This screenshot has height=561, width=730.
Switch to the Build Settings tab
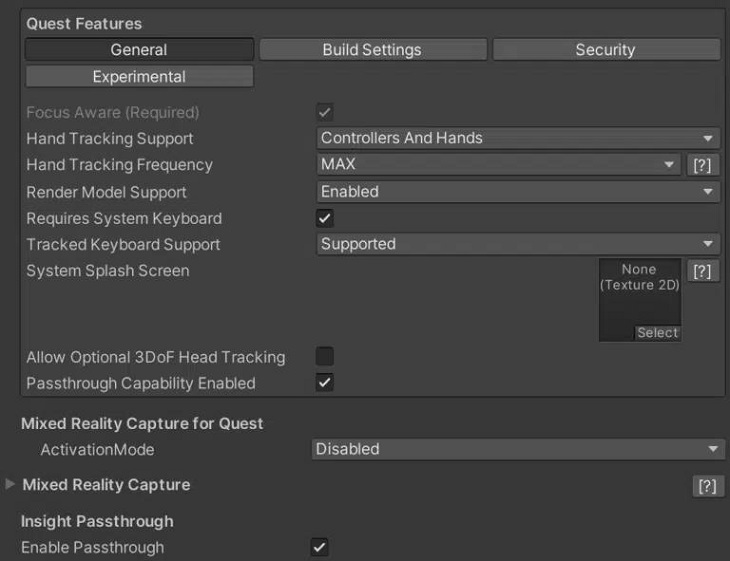[x=372, y=50]
